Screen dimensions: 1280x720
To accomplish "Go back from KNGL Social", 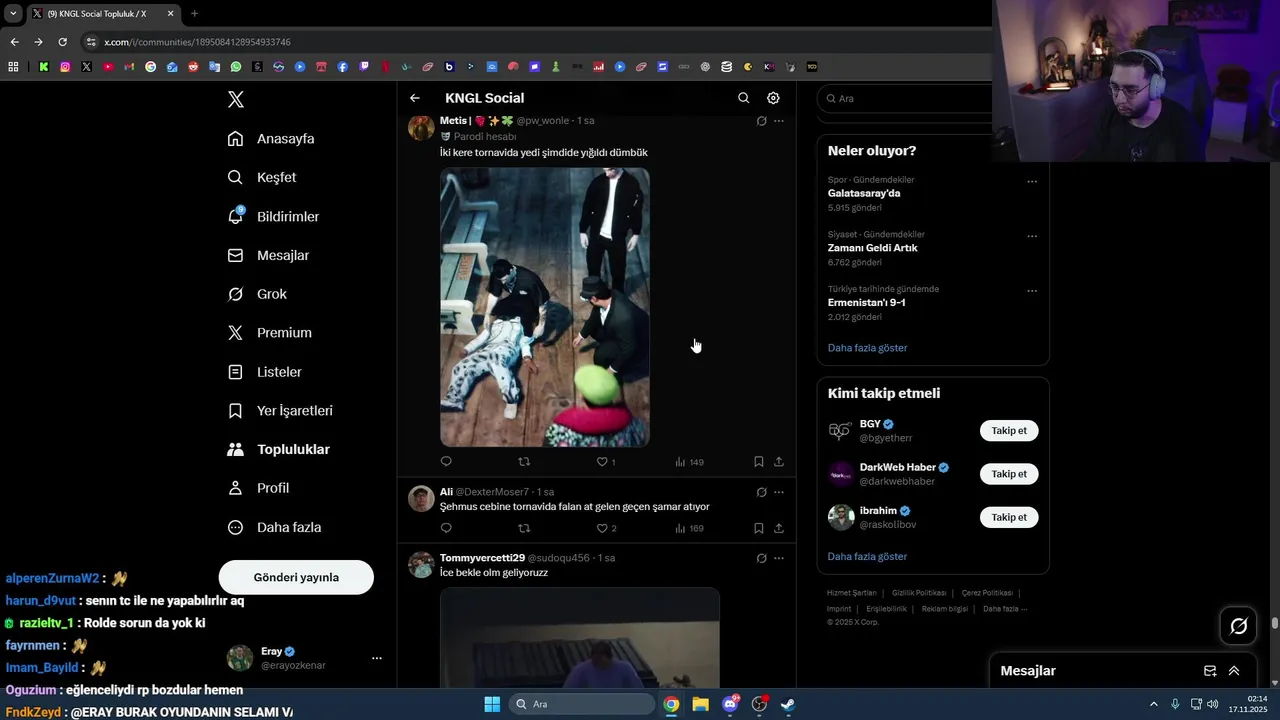I will tap(415, 98).
